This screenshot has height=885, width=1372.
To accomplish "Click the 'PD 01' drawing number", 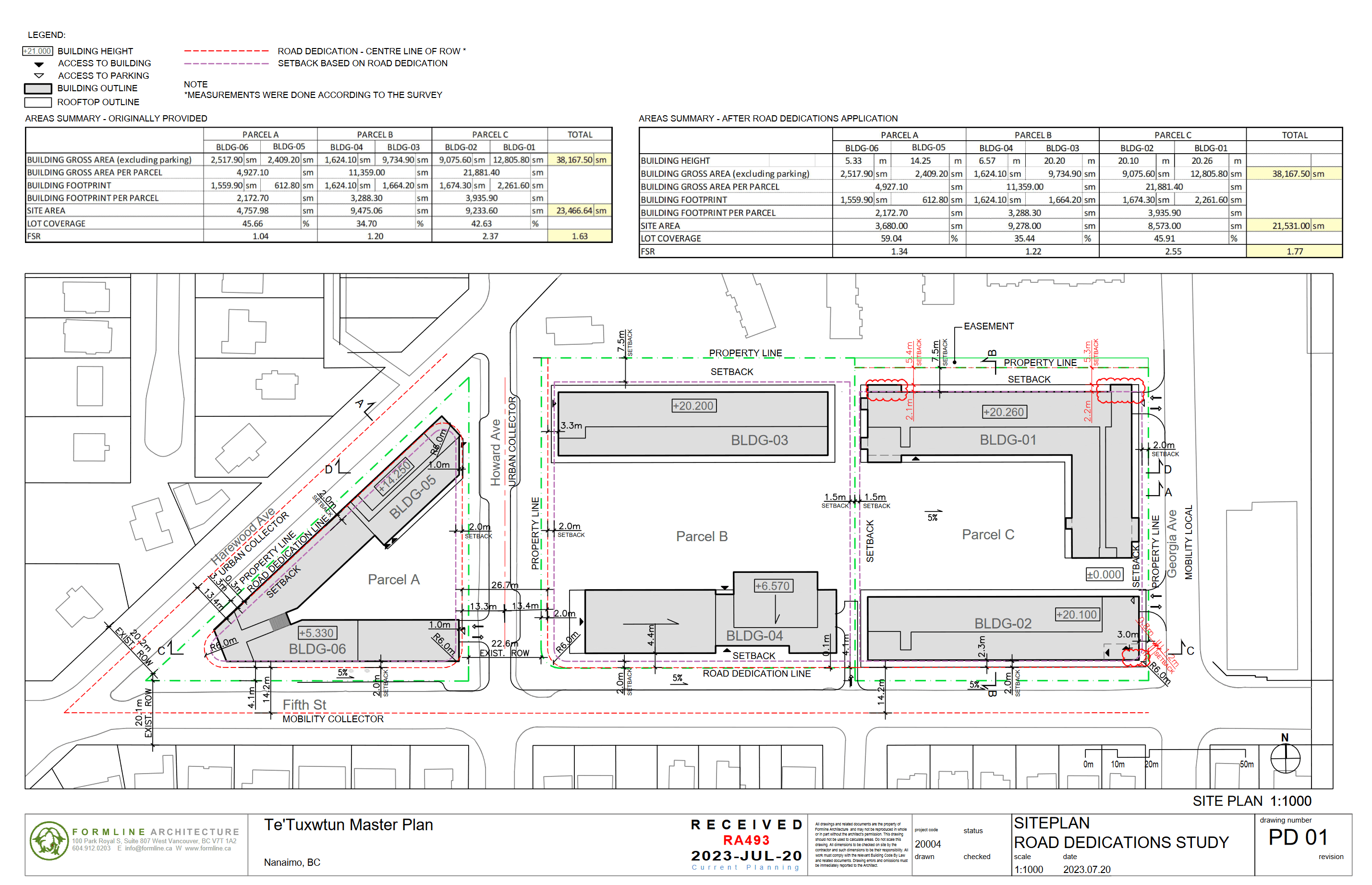I will coord(1298,837).
